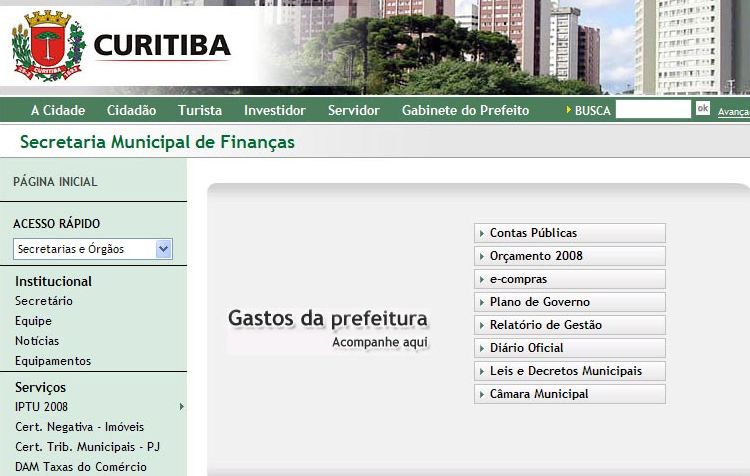750x476 pixels.
Task: Open Cert. Trib. Municipais - PJ
Action: (88, 447)
